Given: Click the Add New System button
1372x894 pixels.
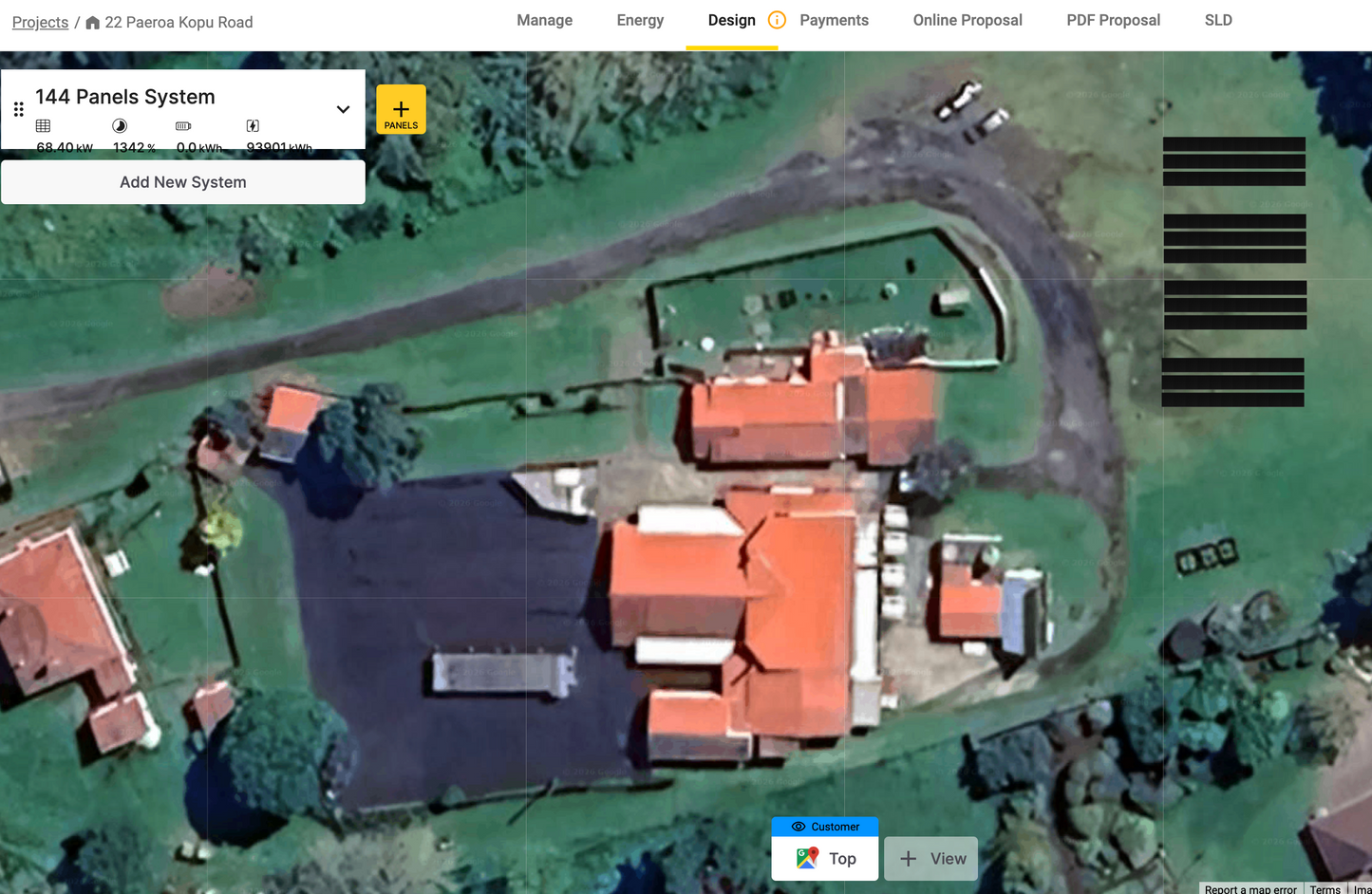Looking at the screenshot, I should (183, 182).
